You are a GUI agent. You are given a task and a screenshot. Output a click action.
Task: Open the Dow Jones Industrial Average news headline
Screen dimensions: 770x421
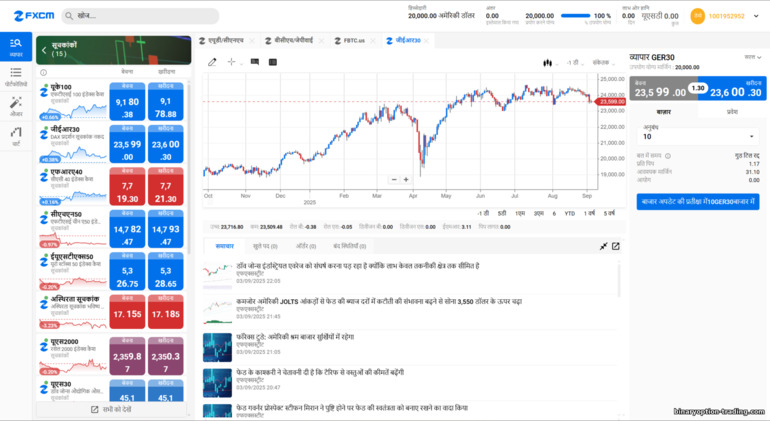(358, 266)
